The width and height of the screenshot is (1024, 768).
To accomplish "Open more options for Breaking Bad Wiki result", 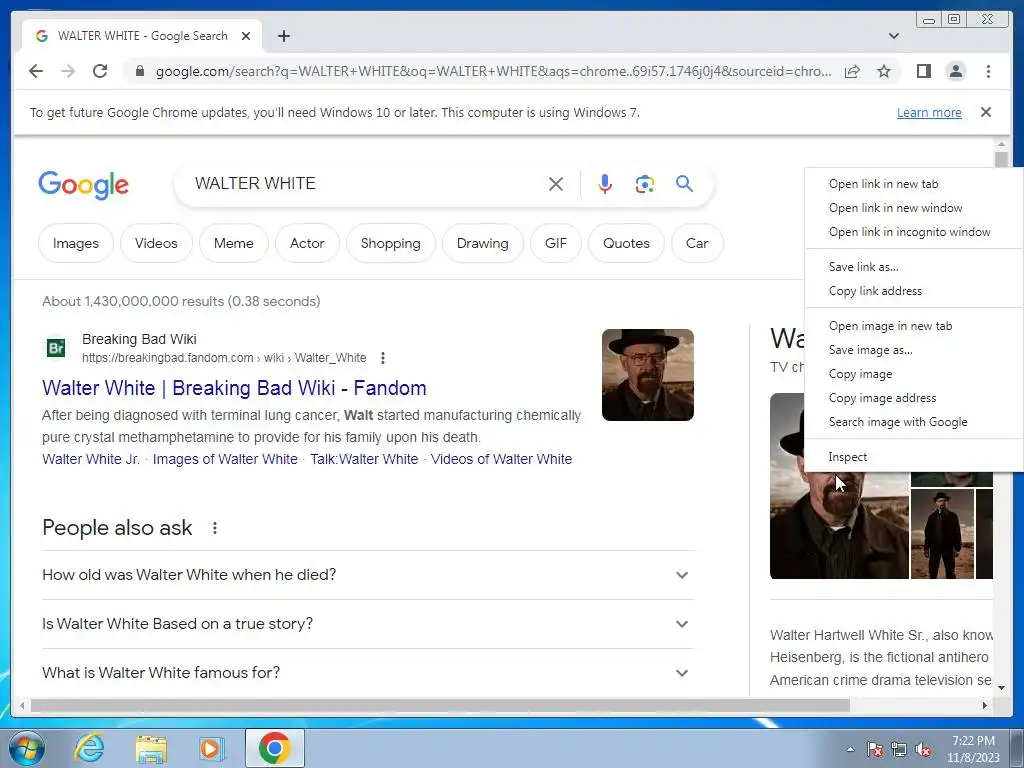I will coord(383,358).
